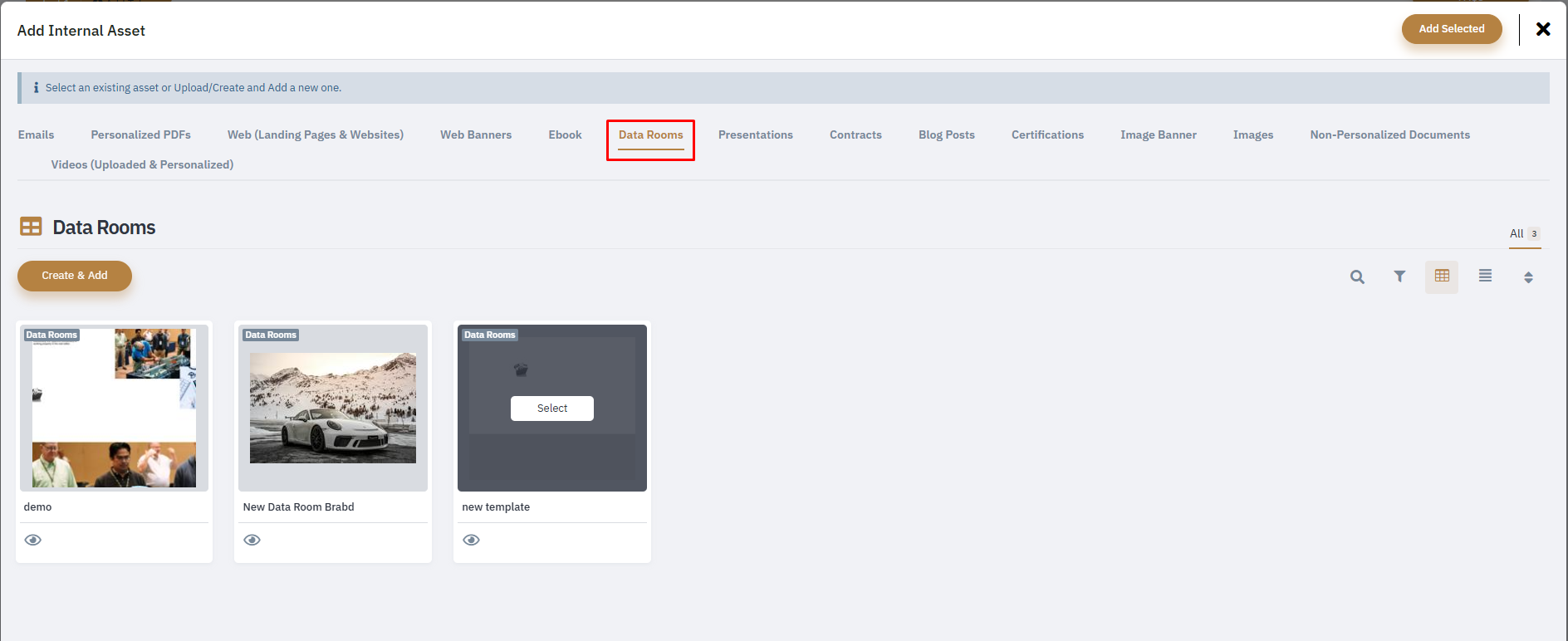The width and height of the screenshot is (1568, 641).
Task: Click Select on the new template card
Action: (551, 409)
